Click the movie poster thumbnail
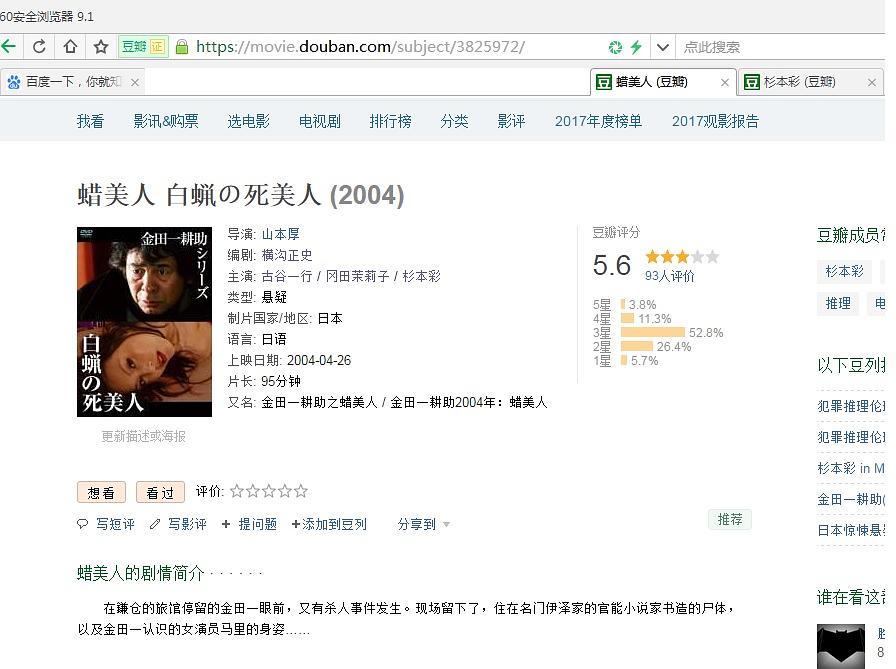The image size is (896, 669). [x=144, y=321]
